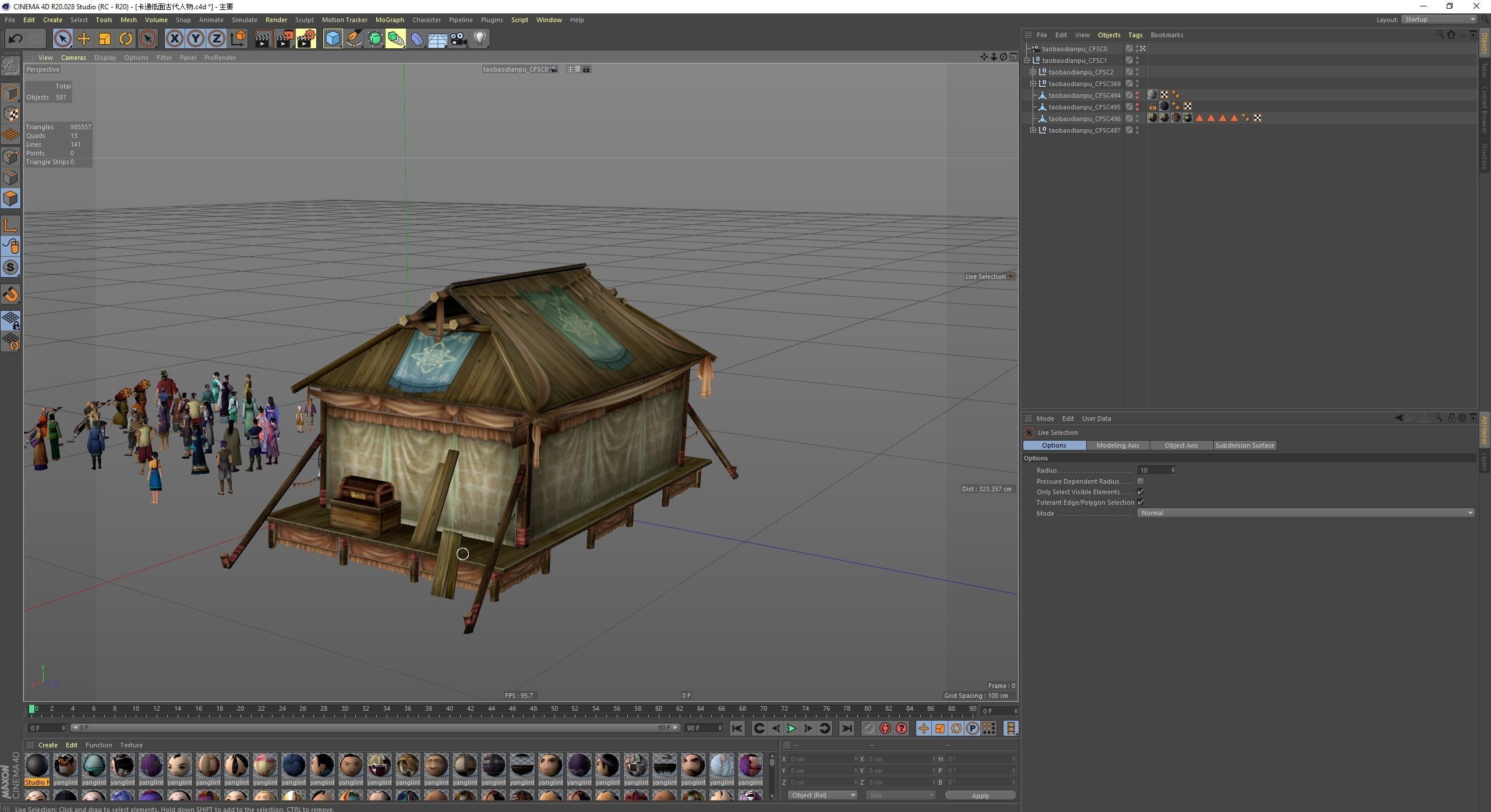Select the Scale tool

(105, 39)
